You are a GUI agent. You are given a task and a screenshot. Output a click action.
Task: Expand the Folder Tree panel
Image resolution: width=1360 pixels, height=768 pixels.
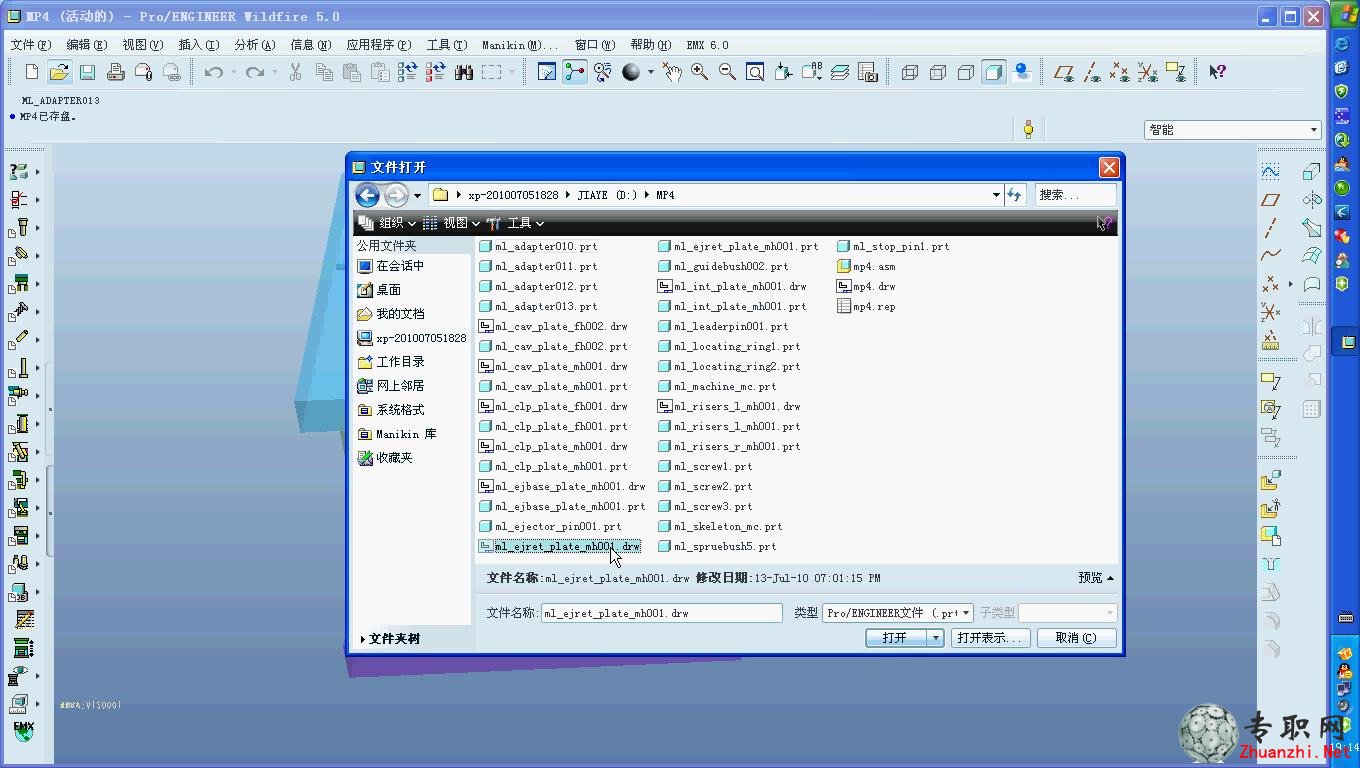pos(390,639)
